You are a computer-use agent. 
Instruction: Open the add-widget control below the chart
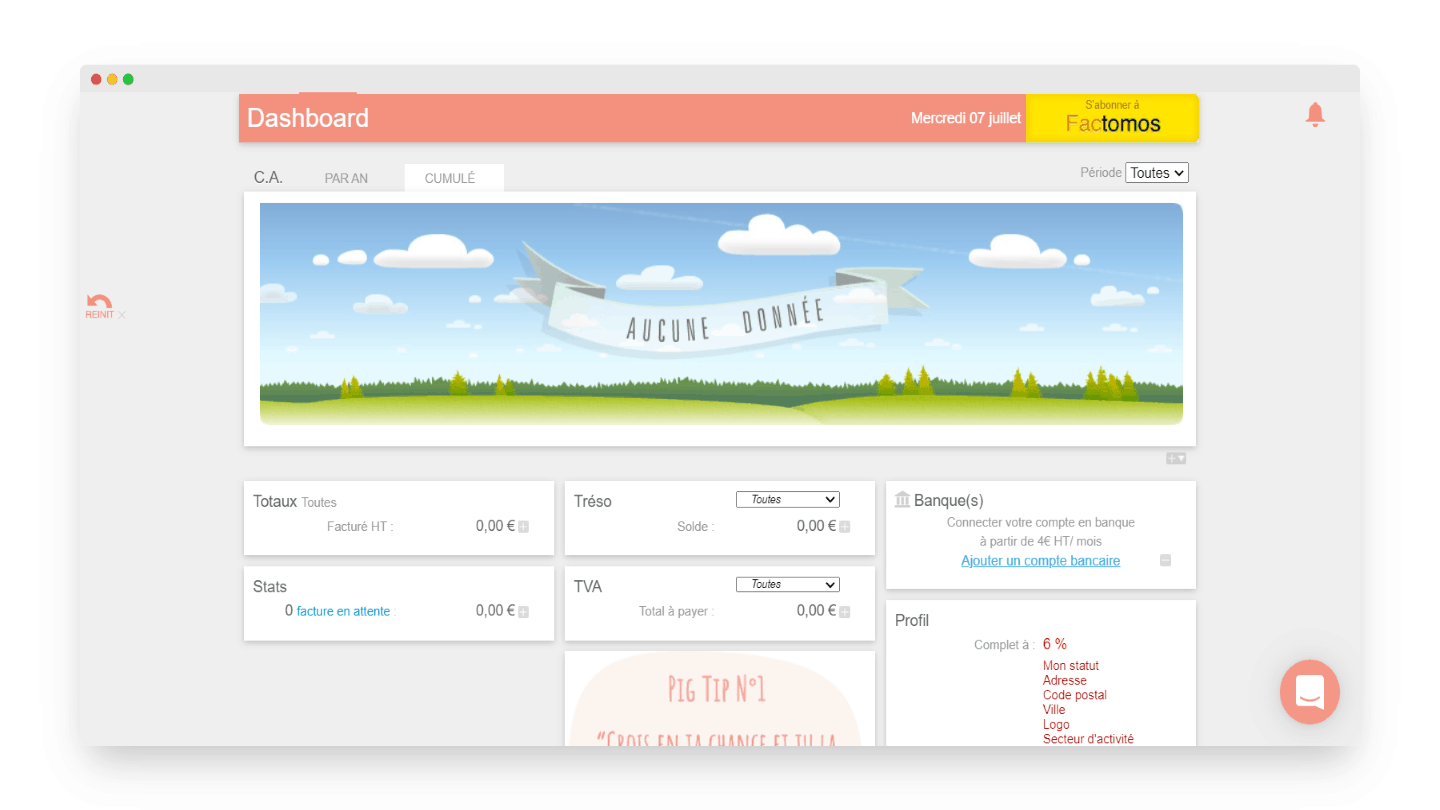[1175, 458]
